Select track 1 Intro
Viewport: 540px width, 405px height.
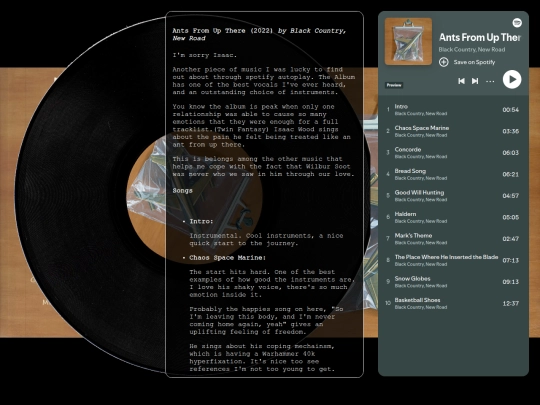click(453, 110)
